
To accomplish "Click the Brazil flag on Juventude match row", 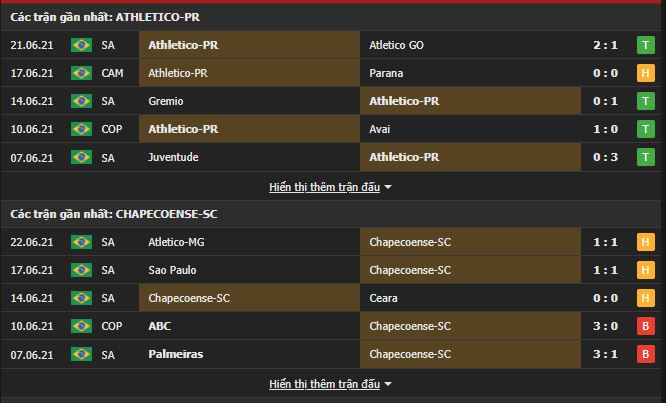I will point(81,157).
